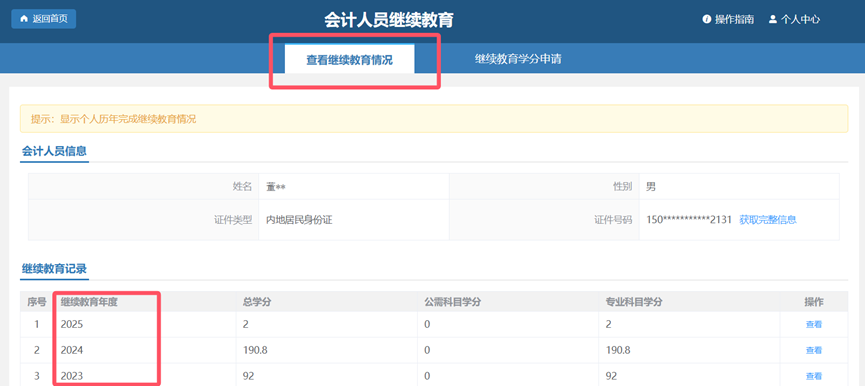Click 查看 for year 2023 row
Viewport: 865px width, 386px height.
pos(814,376)
